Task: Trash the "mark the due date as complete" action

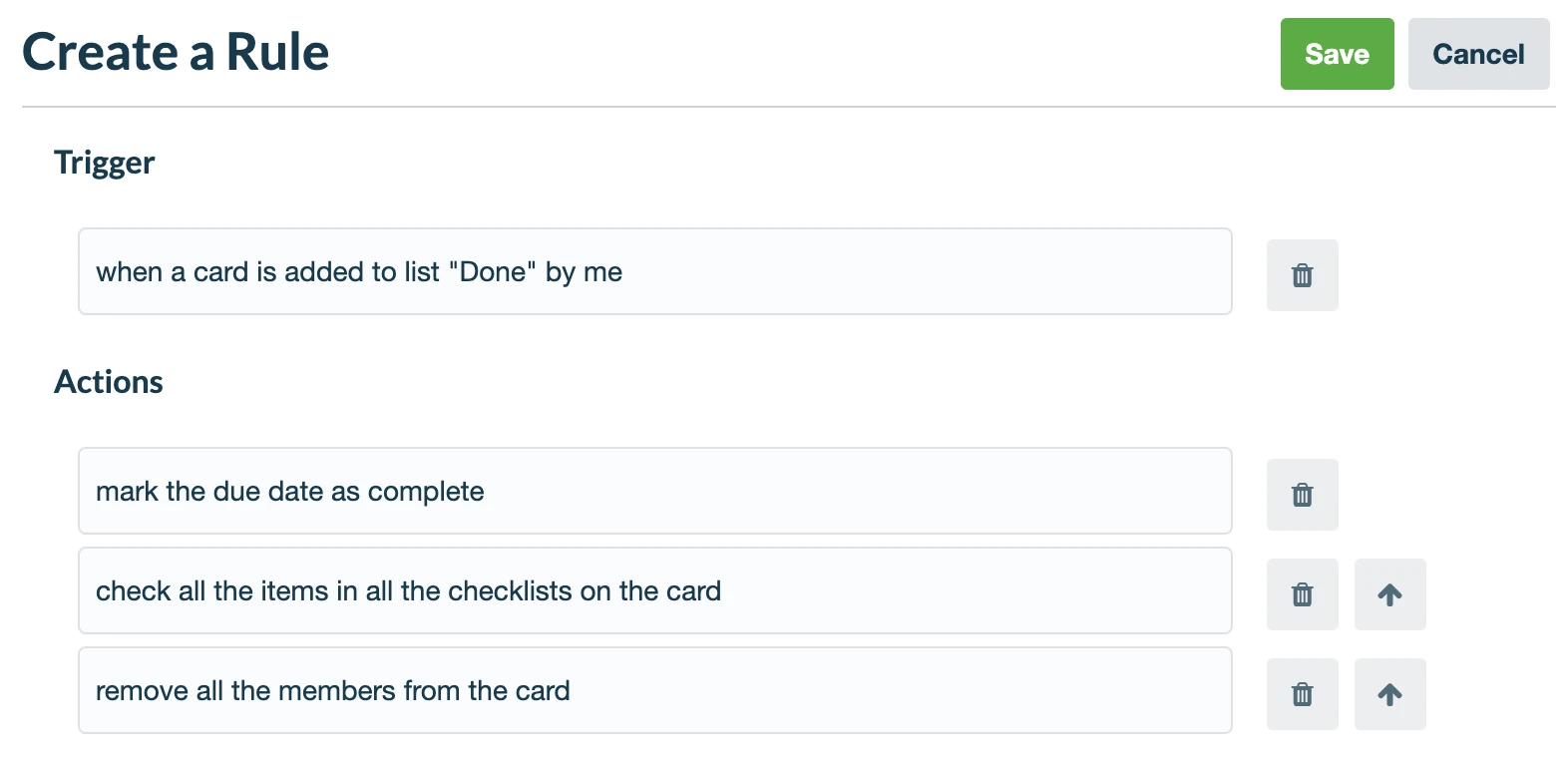Action: [x=1302, y=494]
